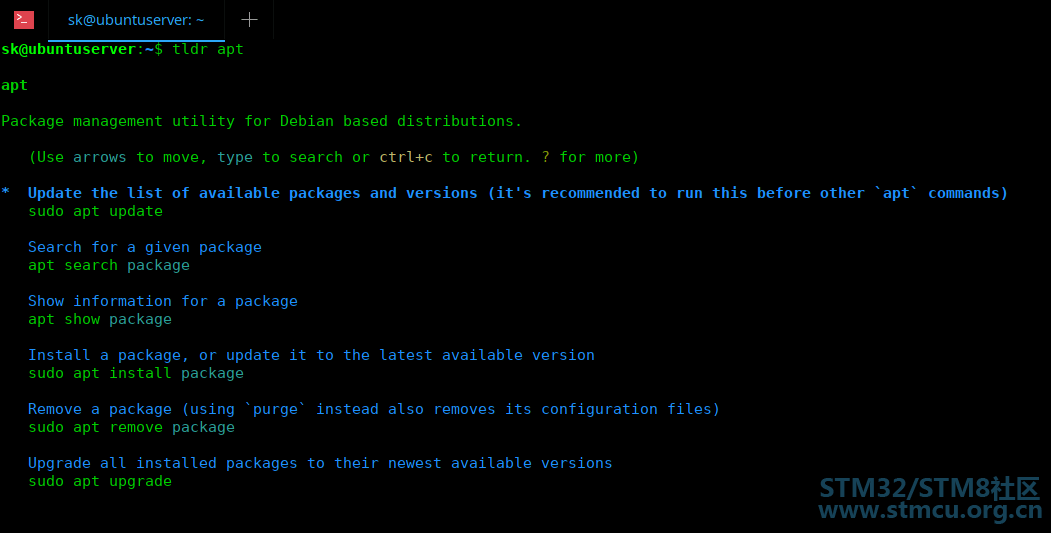Image resolution: width=1051 pixels, height=533 pixels.
Task: Open a new terminal tab with plus
Action: (x=249, y=19)
